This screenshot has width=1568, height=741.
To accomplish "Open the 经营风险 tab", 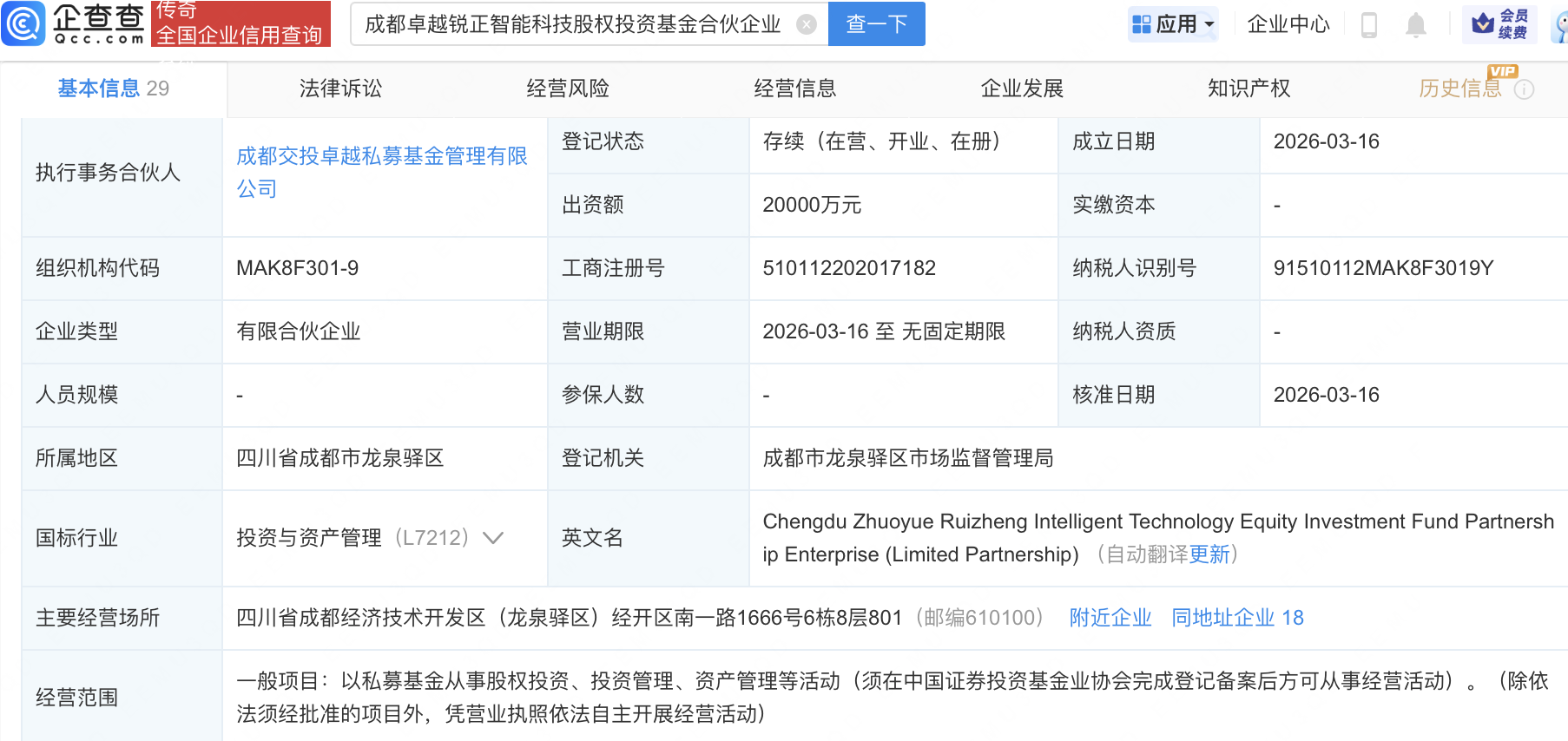I will tap(568, 89).
